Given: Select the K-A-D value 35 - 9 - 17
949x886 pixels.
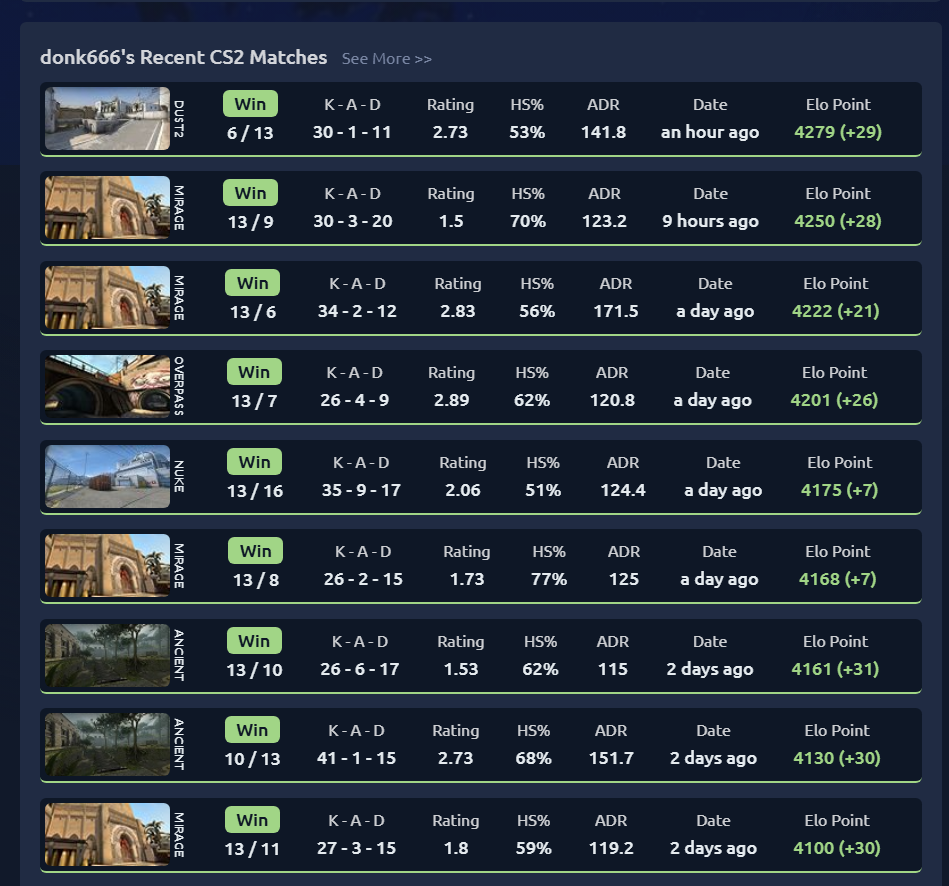Looking at the screenshot, I should [x=361, y=490].
